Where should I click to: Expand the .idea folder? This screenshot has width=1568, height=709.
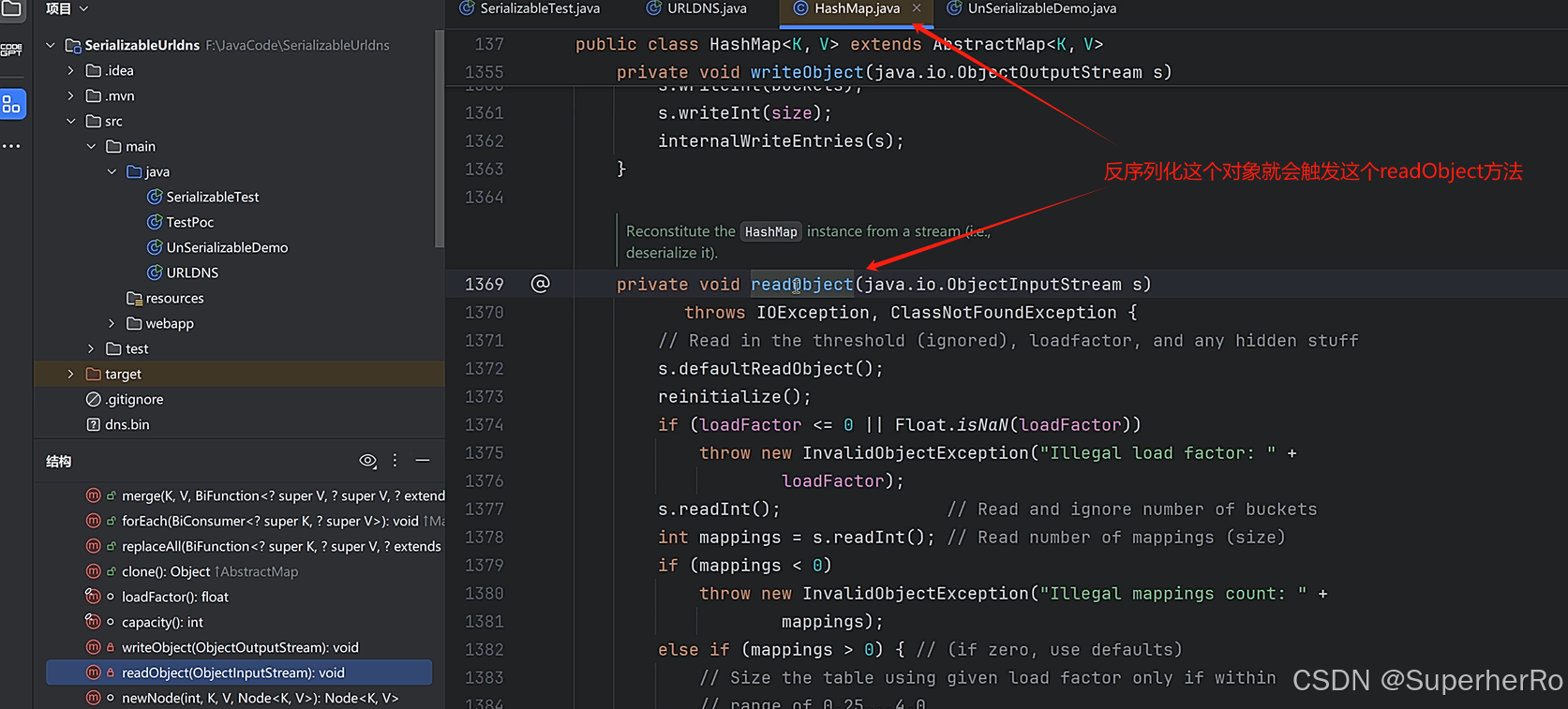click(71, 70)
